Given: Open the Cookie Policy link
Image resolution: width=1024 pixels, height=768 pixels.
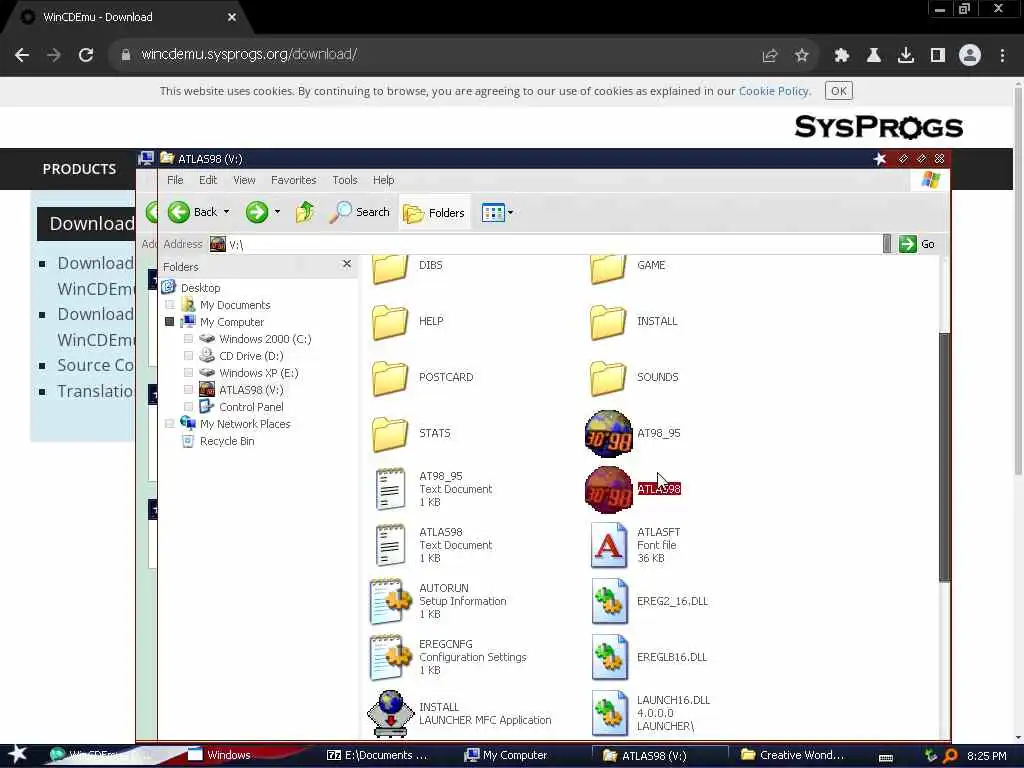Looking at the screenshot, I should 774,91.
